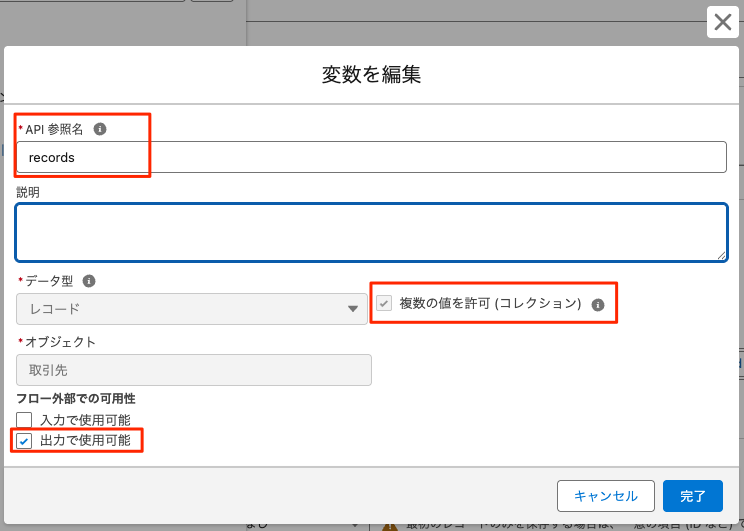Open the データ型 dropdown showing レコード

190,309
